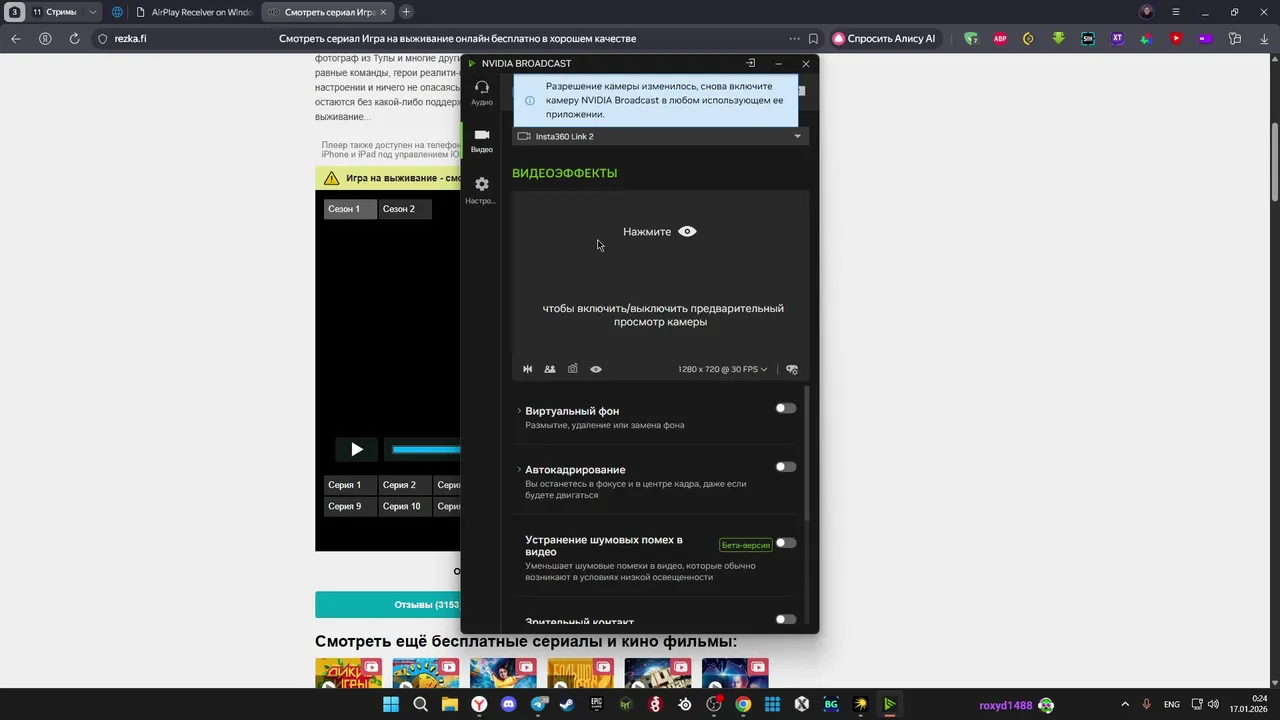Expand the Автокадрирование effect
Image resolution: width=1280 pixels, height=720 pixels.
(519, 469)
